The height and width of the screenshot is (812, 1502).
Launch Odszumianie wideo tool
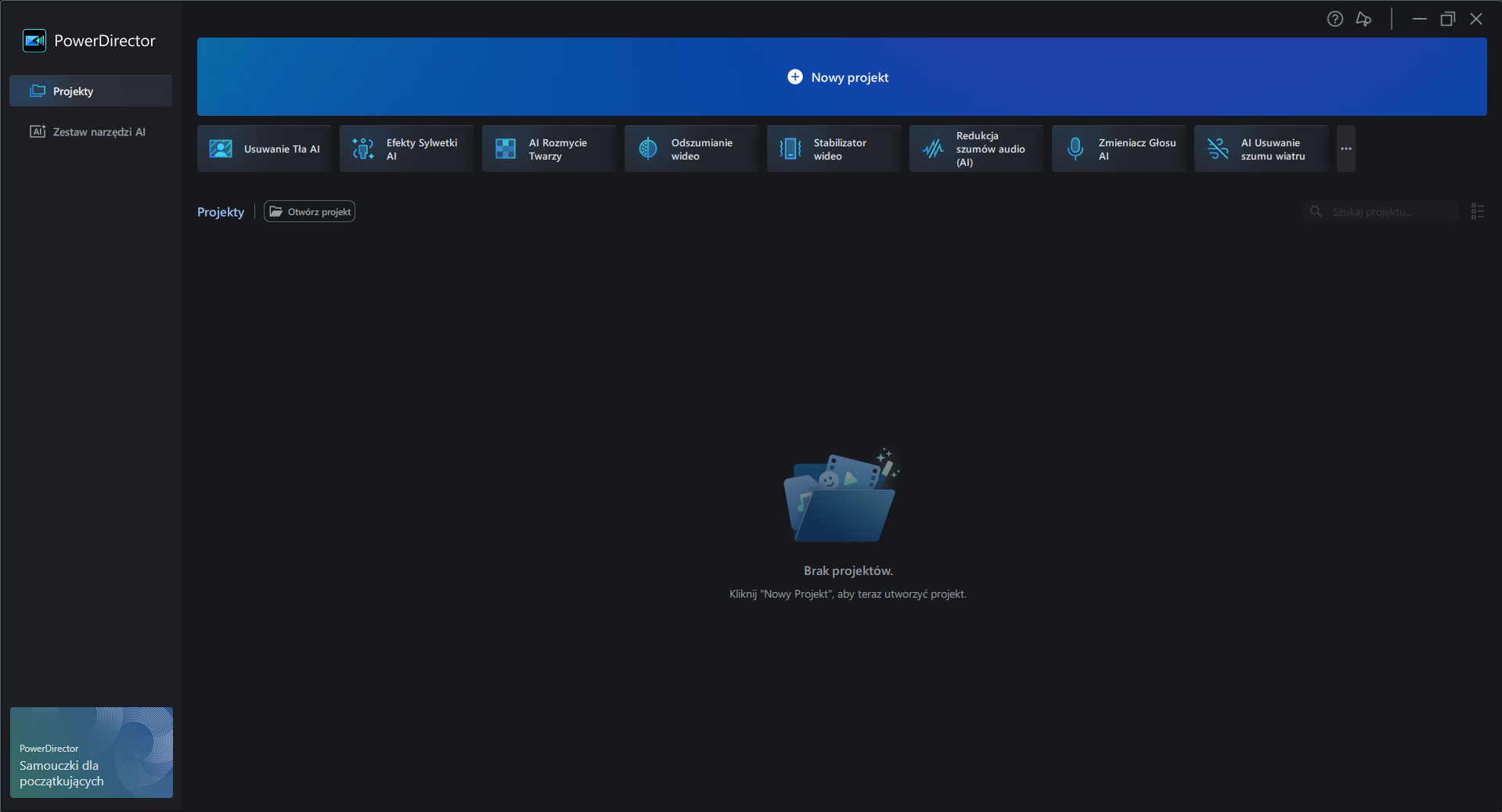click(692, 149)
